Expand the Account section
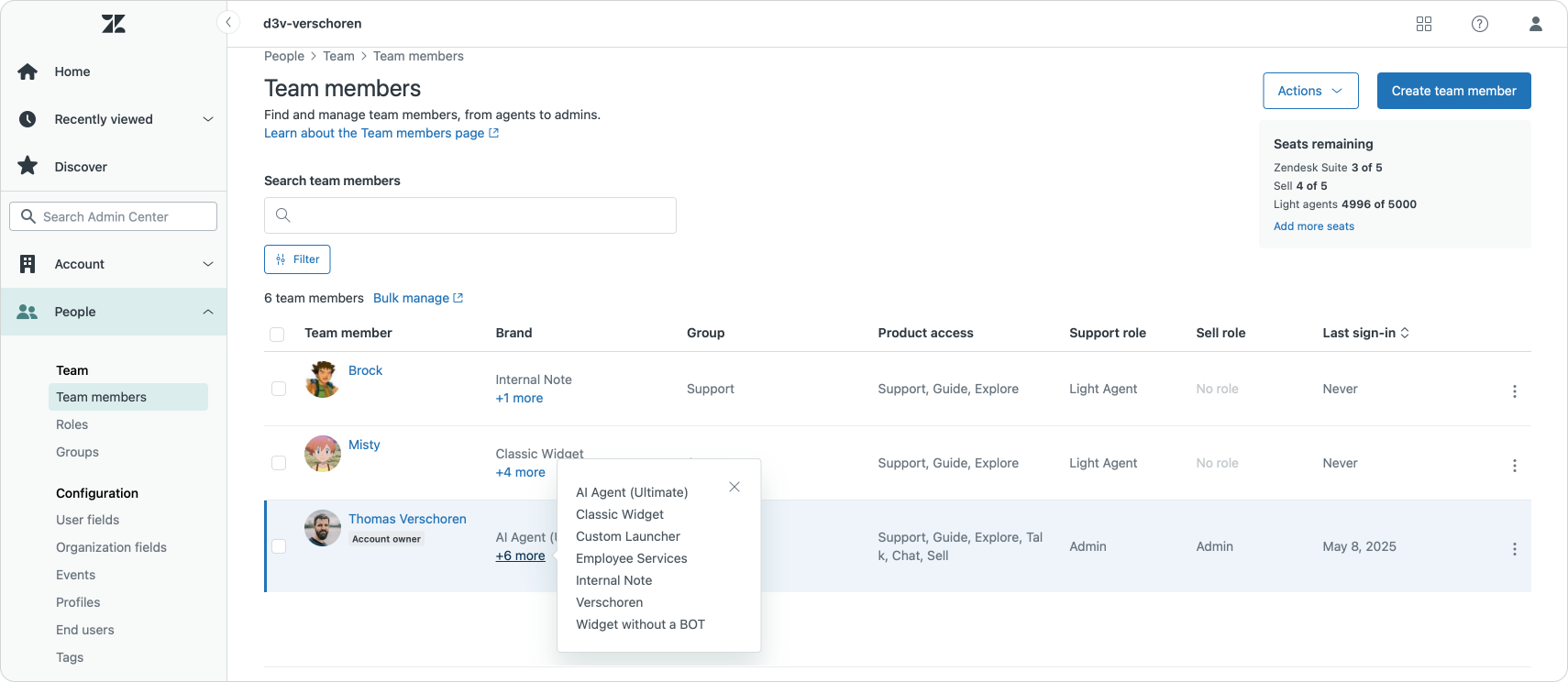The image size is (1568, 682). point(114,264)
